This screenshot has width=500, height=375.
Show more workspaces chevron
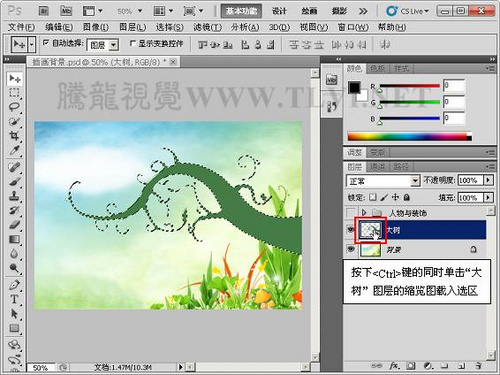pyautogui.click(x=363, y=11)
